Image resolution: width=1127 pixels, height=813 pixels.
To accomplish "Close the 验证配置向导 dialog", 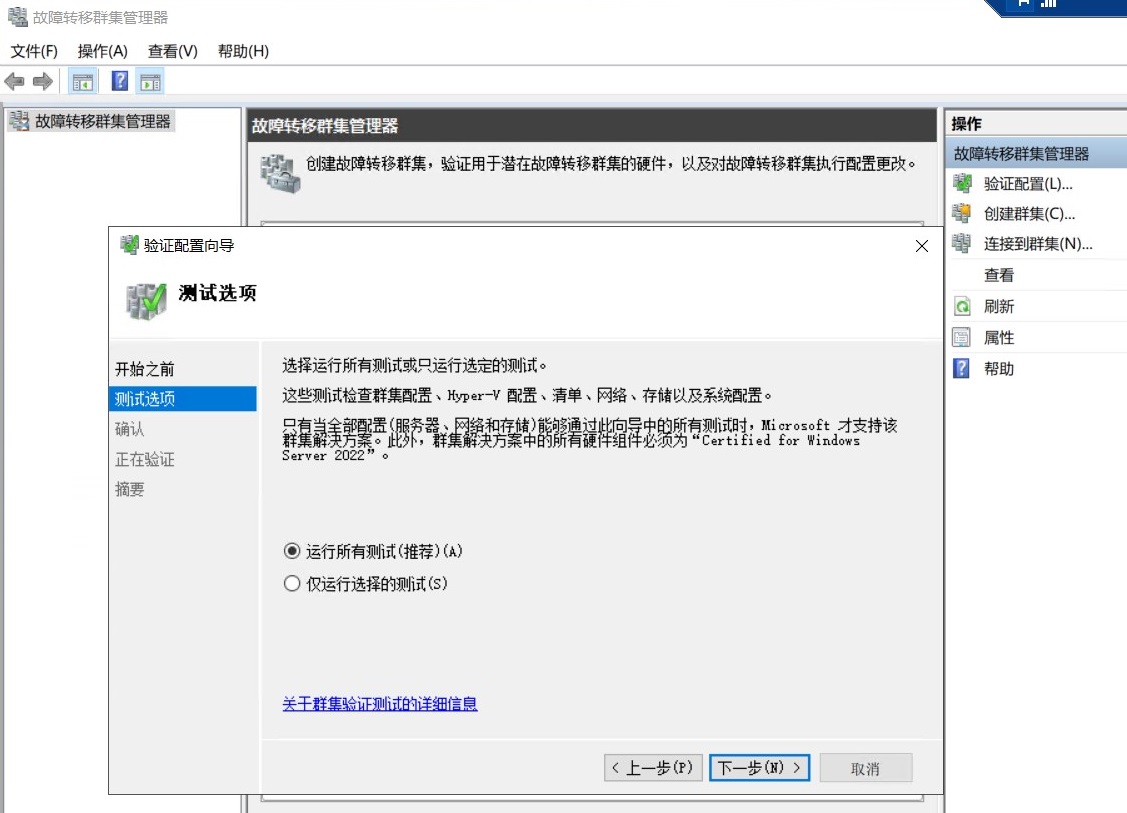I will [x=921, y=246].
